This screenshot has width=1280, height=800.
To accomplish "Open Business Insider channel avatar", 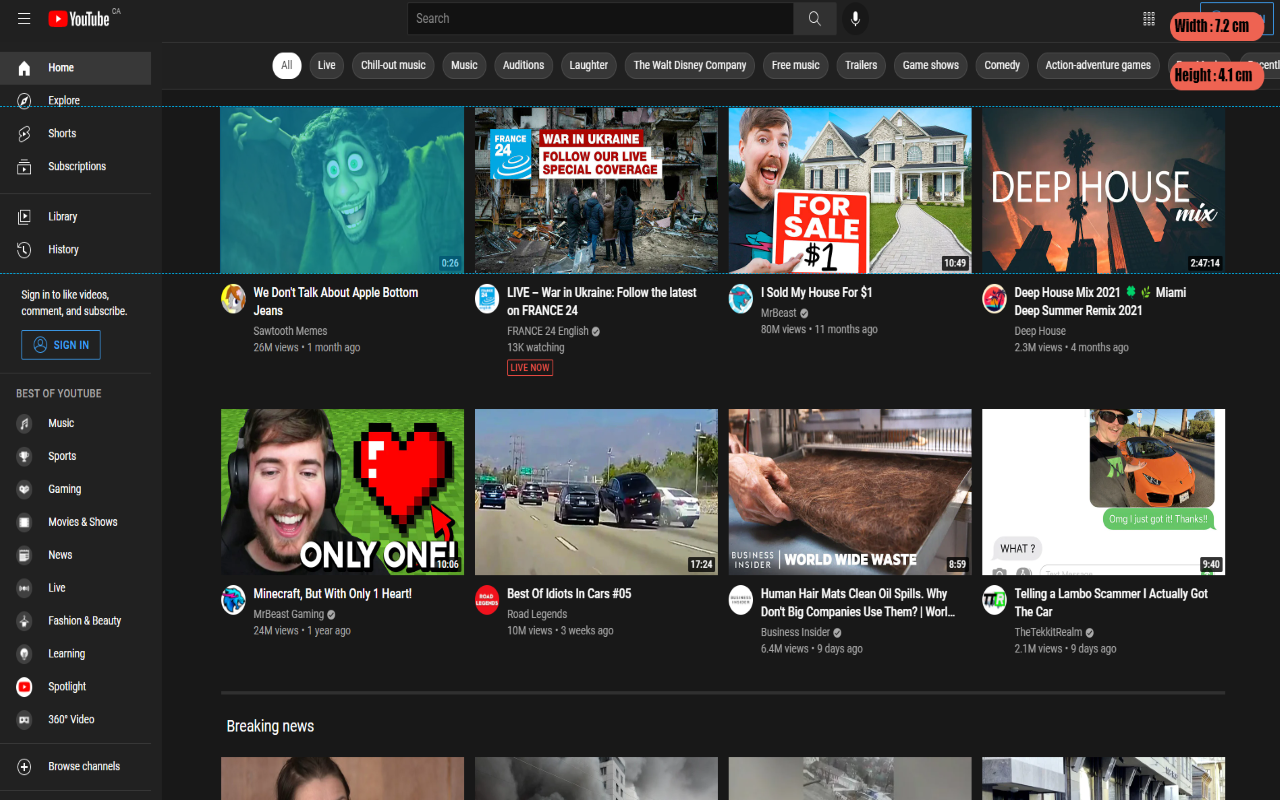I will click(x=741, y=599).
